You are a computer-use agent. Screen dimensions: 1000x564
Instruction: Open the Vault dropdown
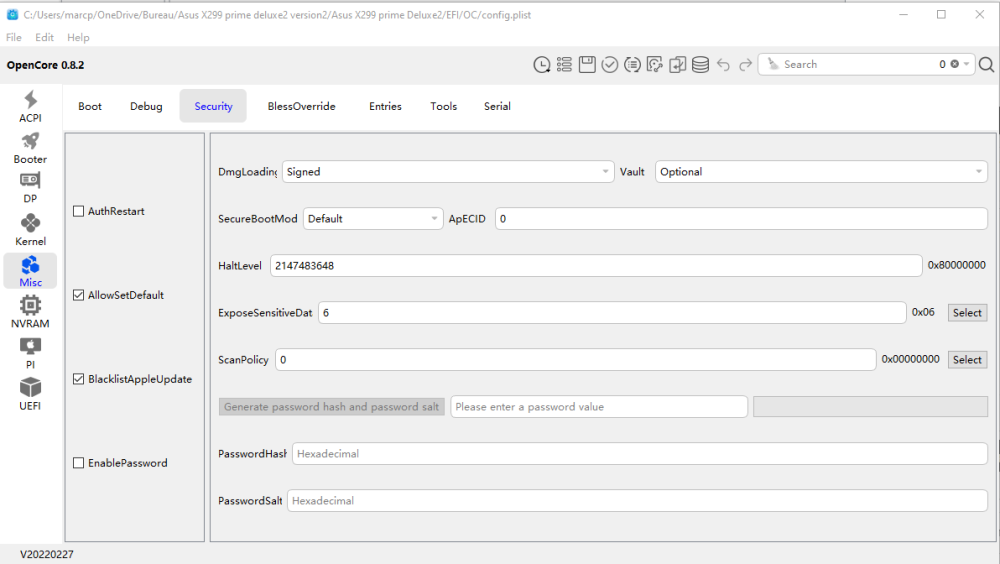pos(821,172)
